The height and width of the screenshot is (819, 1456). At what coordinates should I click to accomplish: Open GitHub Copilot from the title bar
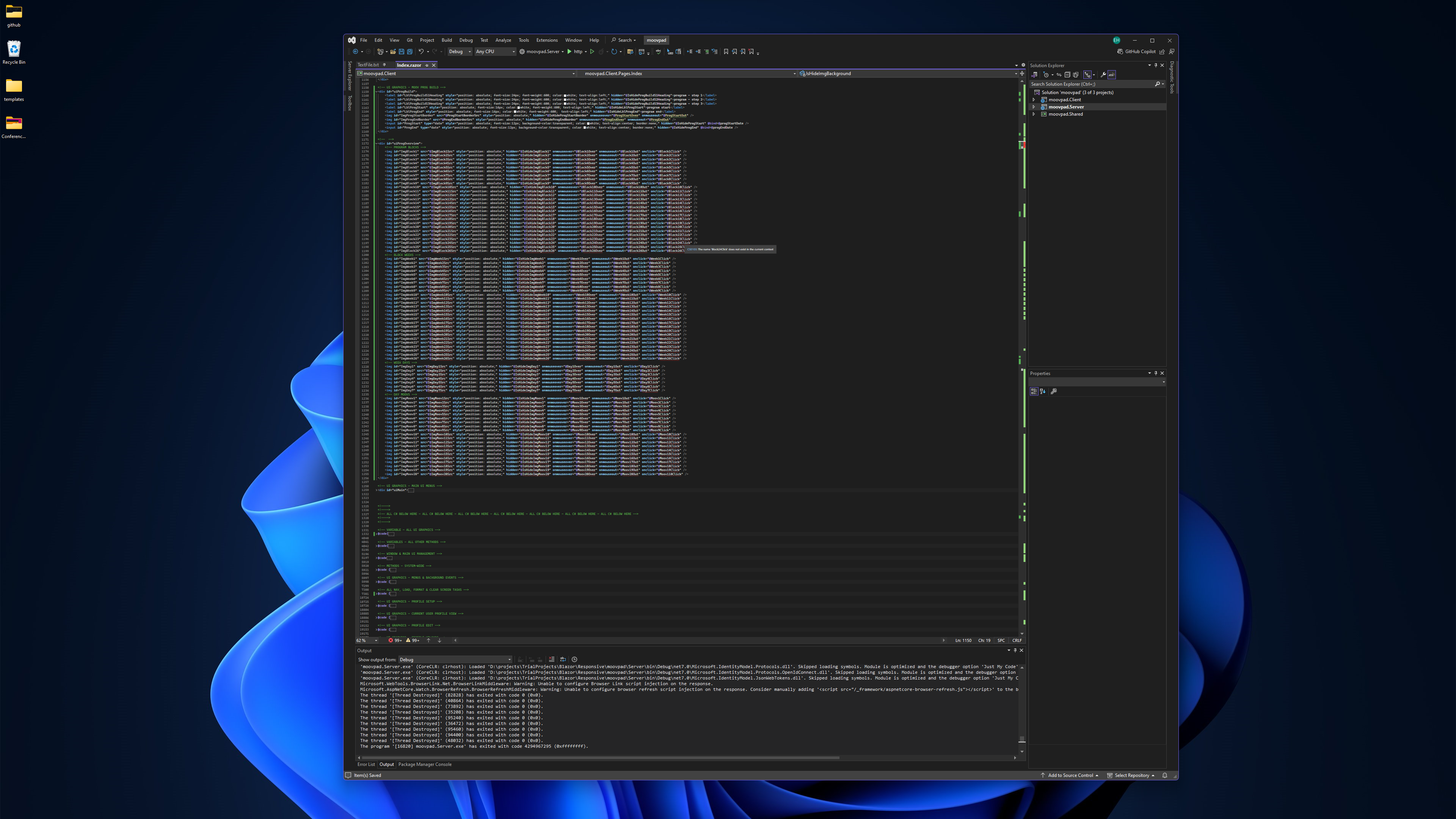(x=1136, y=52)
